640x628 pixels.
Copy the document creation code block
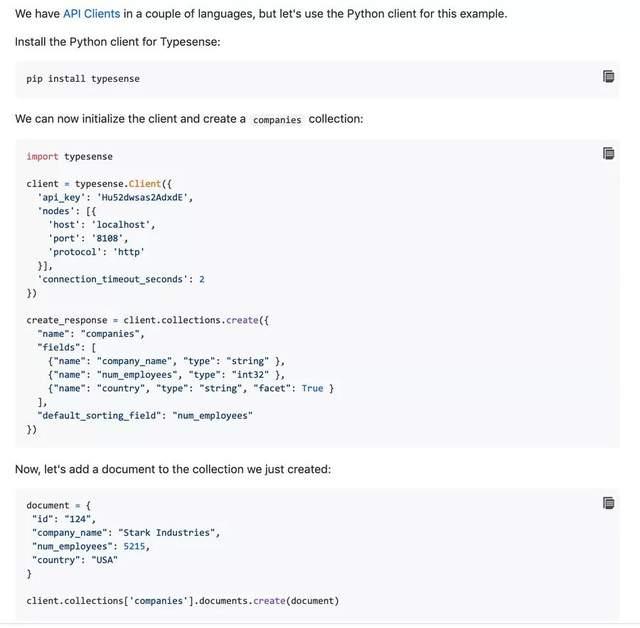[x=609, y=503]
